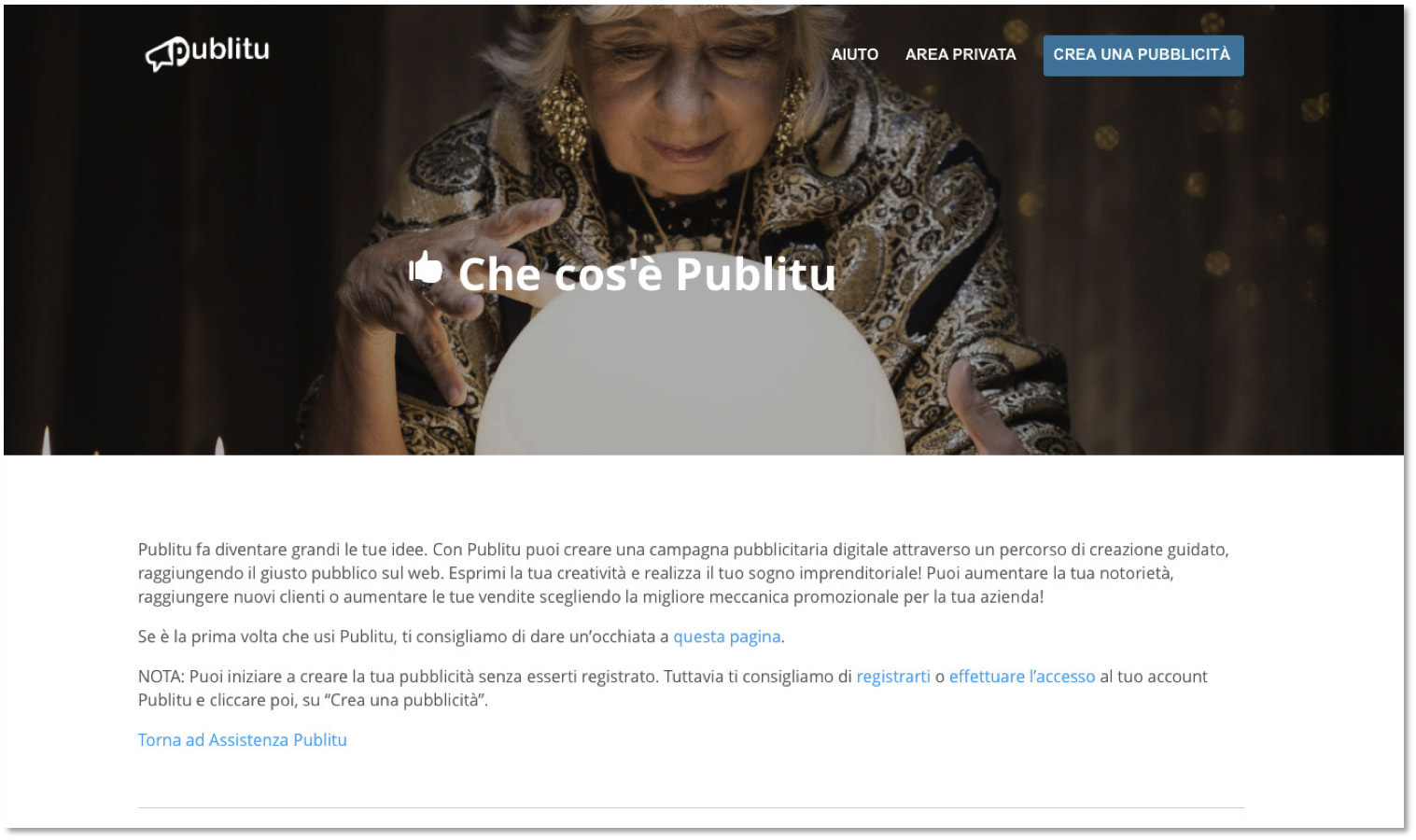Click the word 'Publitu' in the hero title
1416x840 pixels.
pos(755,273)
